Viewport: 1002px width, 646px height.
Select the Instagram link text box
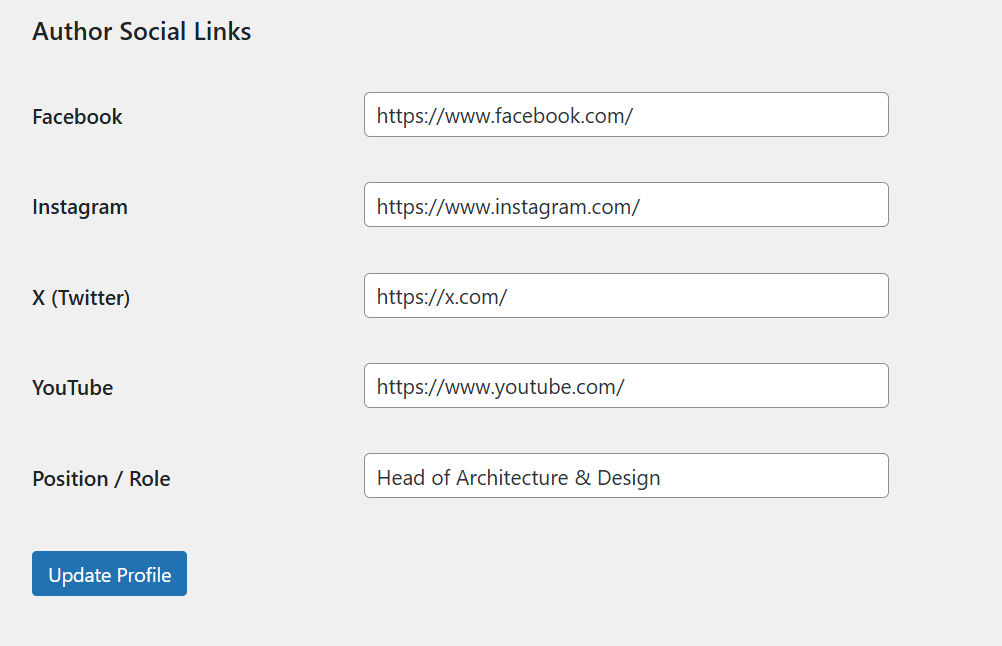[x=625, y=204]
